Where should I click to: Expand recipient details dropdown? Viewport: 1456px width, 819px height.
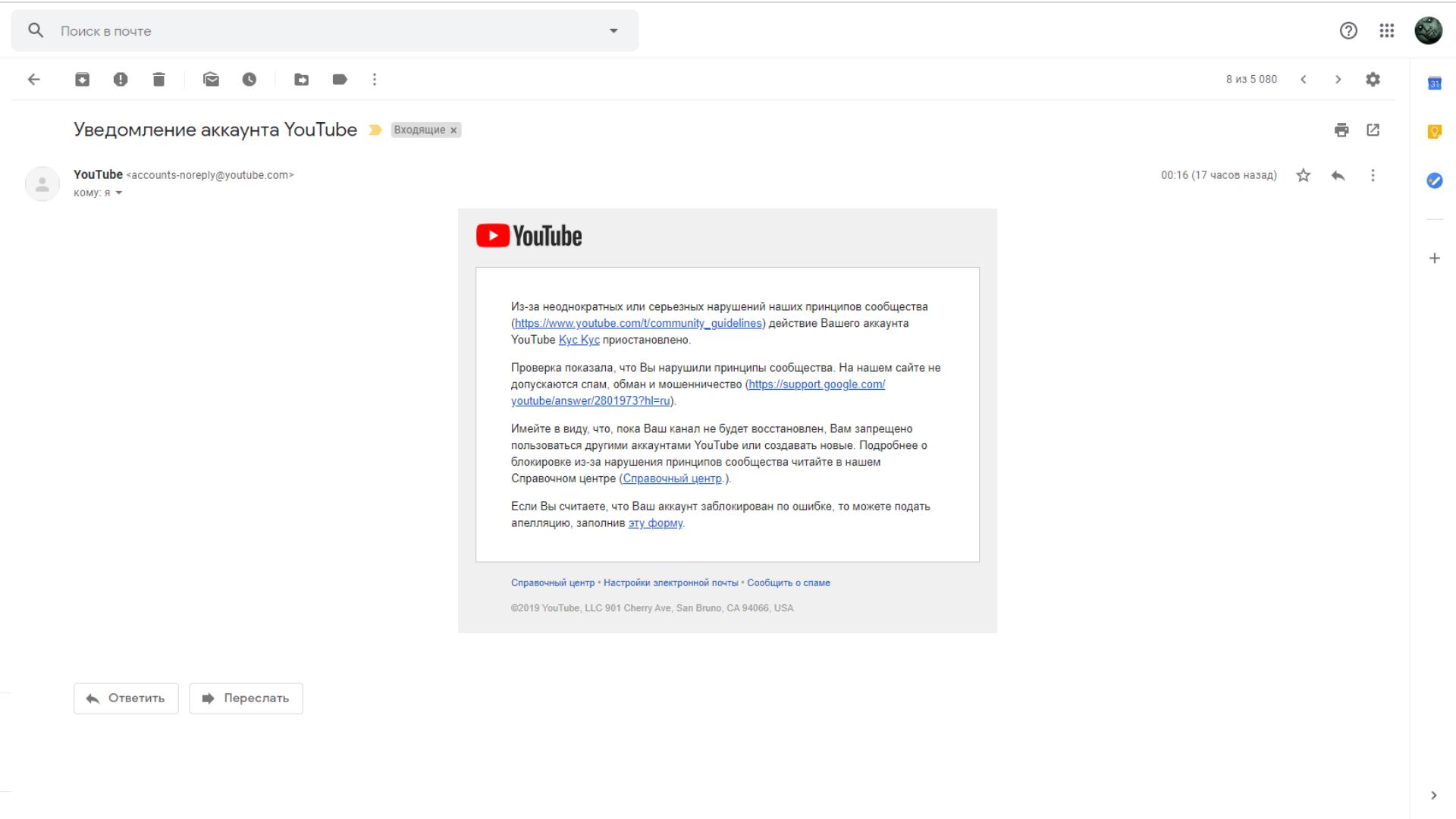[119, 193]
